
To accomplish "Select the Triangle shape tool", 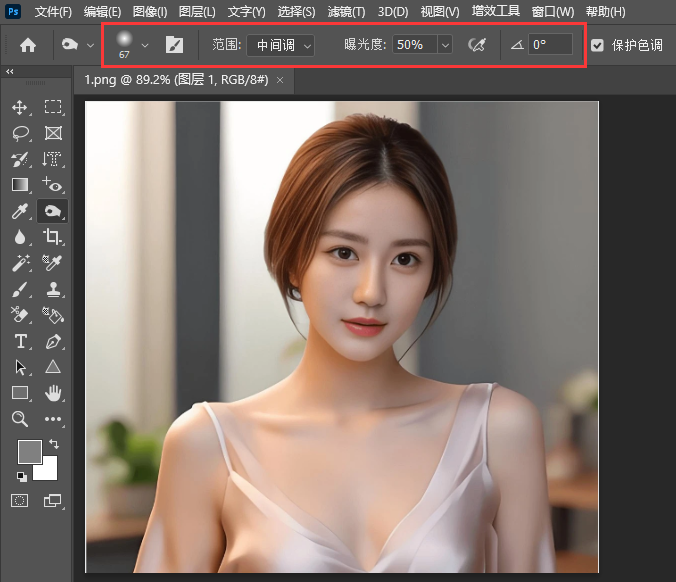I will [x=53, y=367].
